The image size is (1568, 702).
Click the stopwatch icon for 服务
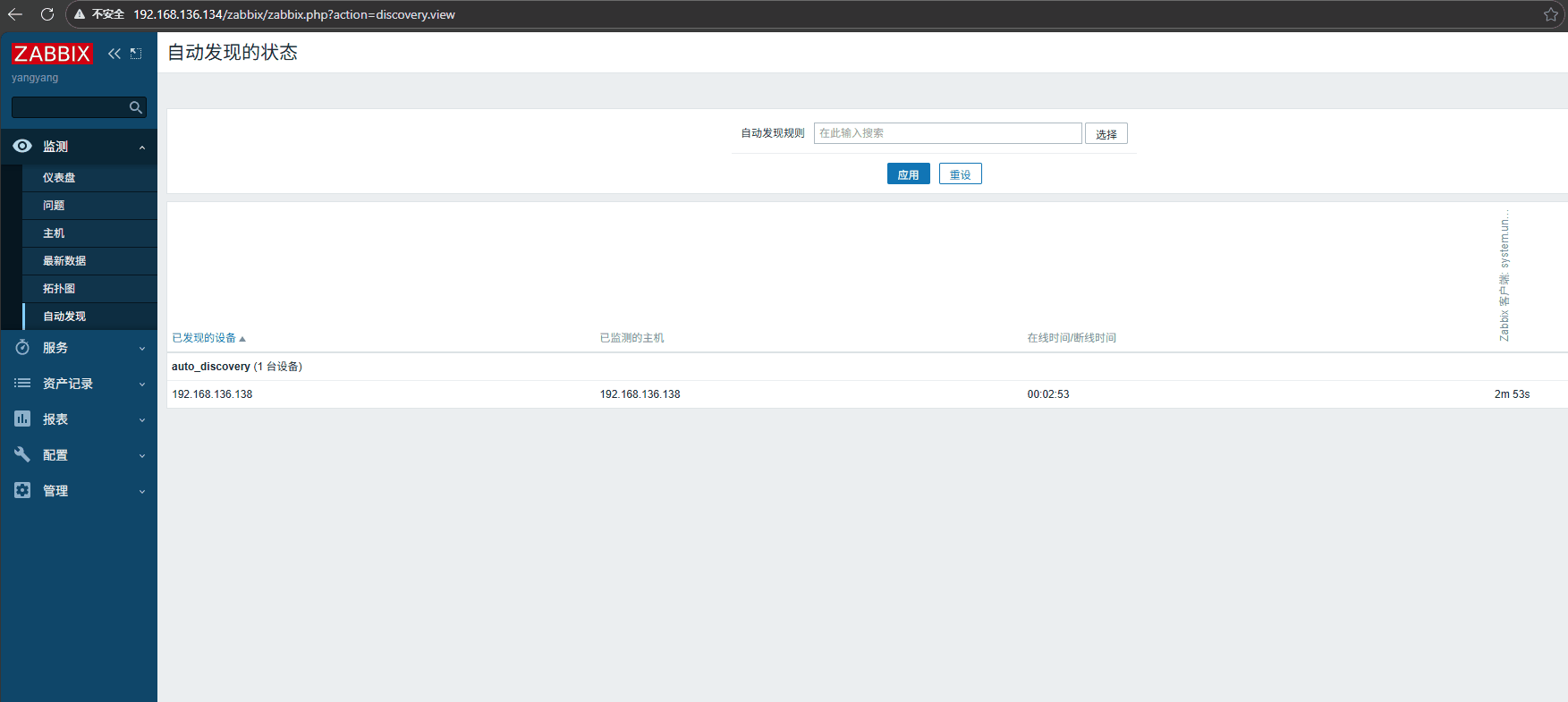pyautogui.click(x=22, y=348)
